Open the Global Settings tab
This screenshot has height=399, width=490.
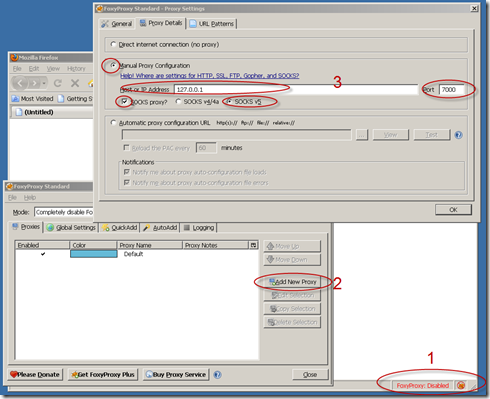(x=71, y=228)
